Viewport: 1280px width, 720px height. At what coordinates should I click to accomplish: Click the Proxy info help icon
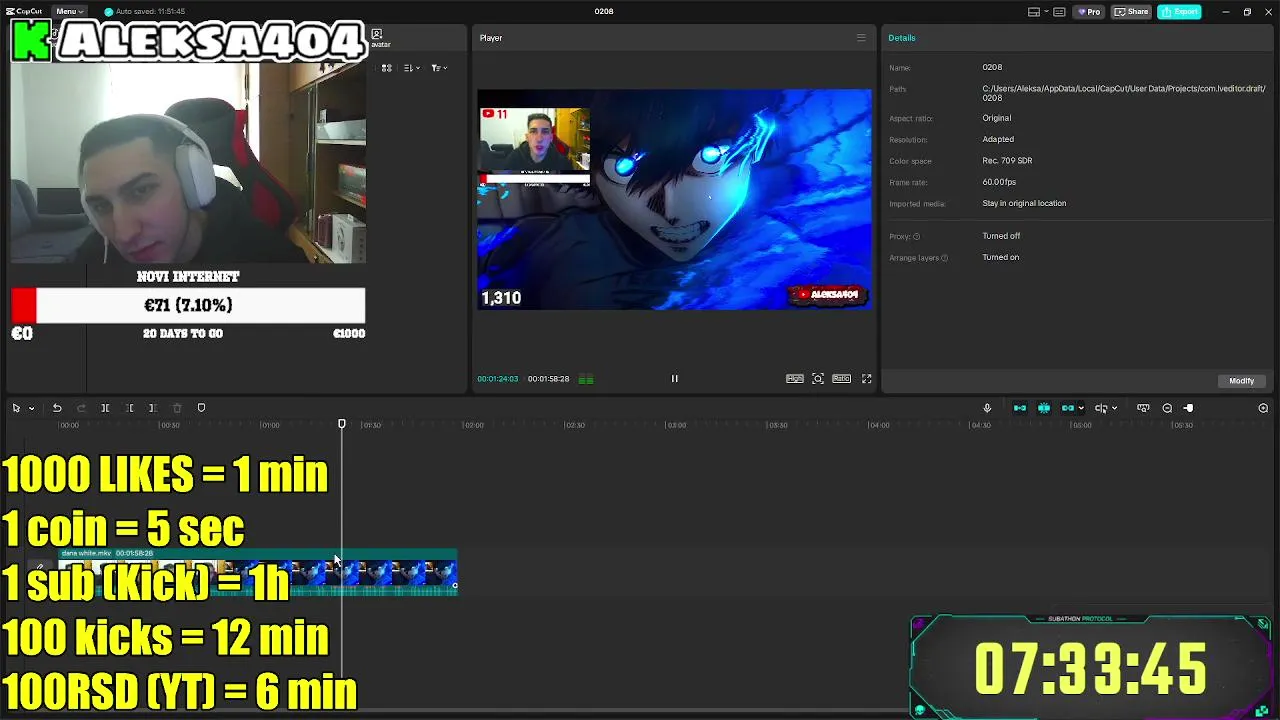(x=916, y=237)
